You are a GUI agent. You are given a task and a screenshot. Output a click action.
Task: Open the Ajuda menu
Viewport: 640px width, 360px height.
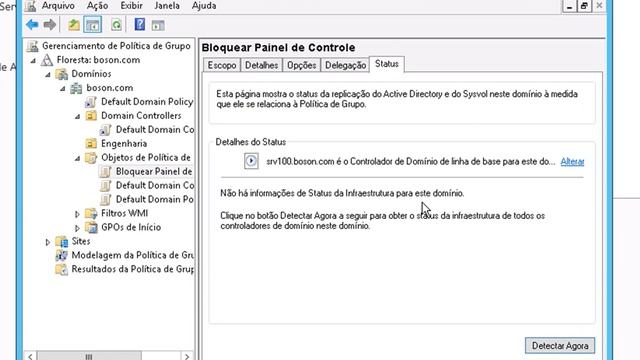click(204, 6)
